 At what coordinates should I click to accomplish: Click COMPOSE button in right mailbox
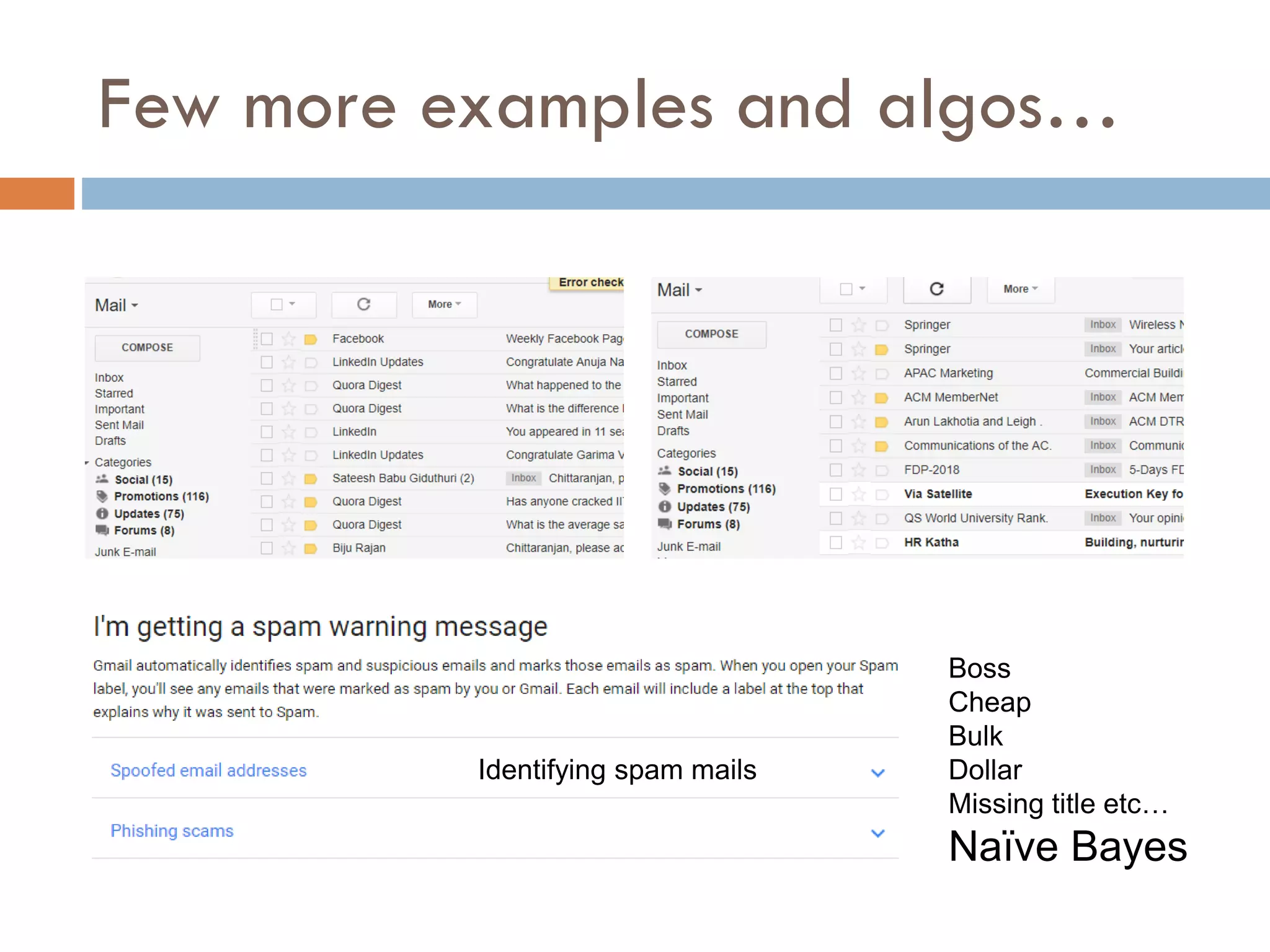click(x=711, y=334)
